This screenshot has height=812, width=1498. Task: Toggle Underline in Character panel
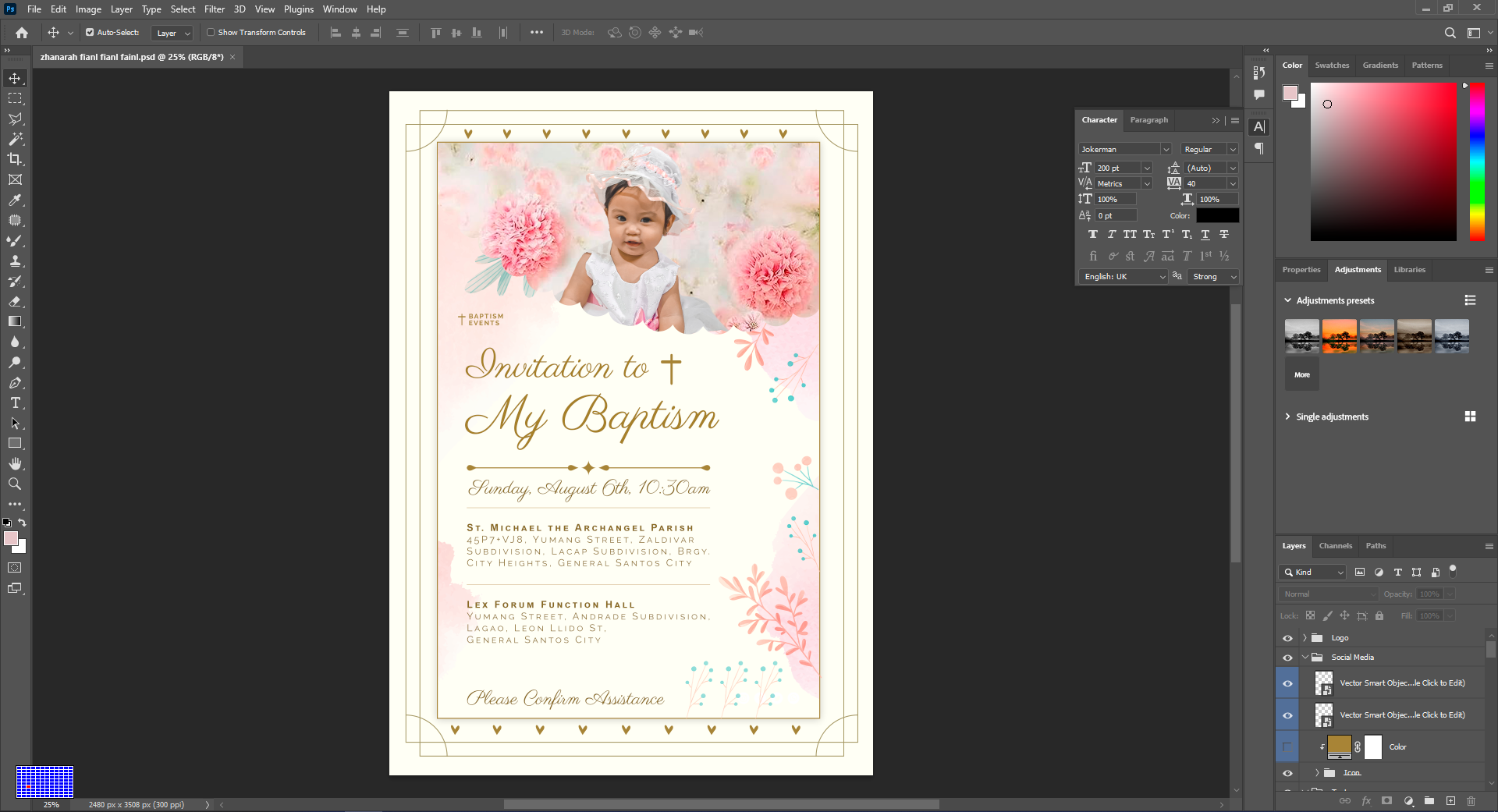tap(1205, 234)
